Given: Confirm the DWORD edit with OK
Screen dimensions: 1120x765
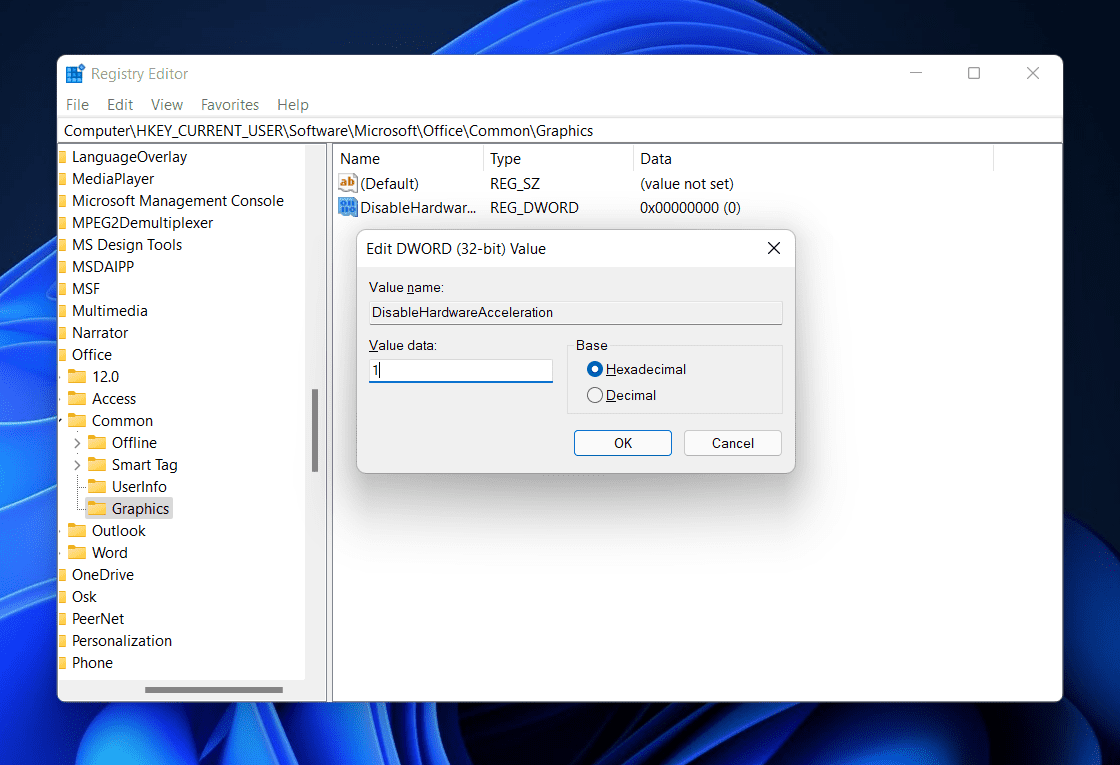Looking at the screenshot, I should click(622, 443).
